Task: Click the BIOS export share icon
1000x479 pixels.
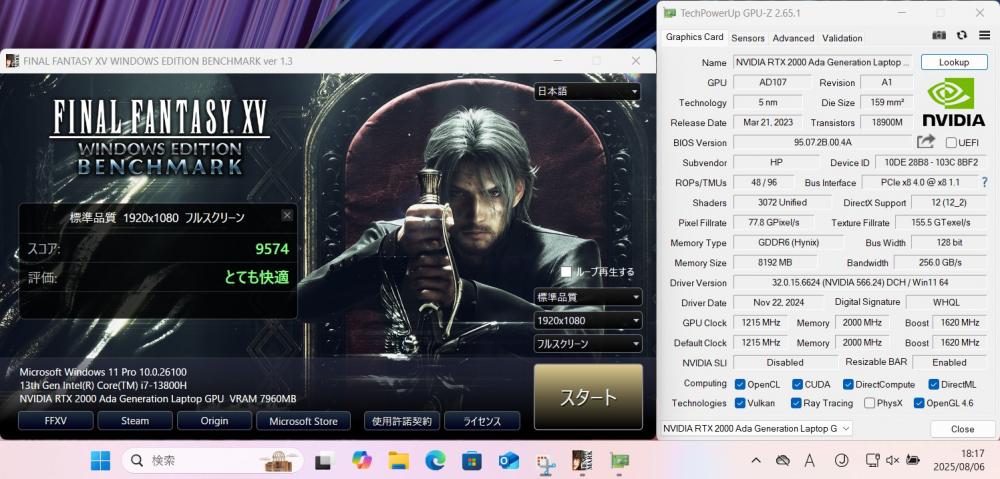Action: 926,142
